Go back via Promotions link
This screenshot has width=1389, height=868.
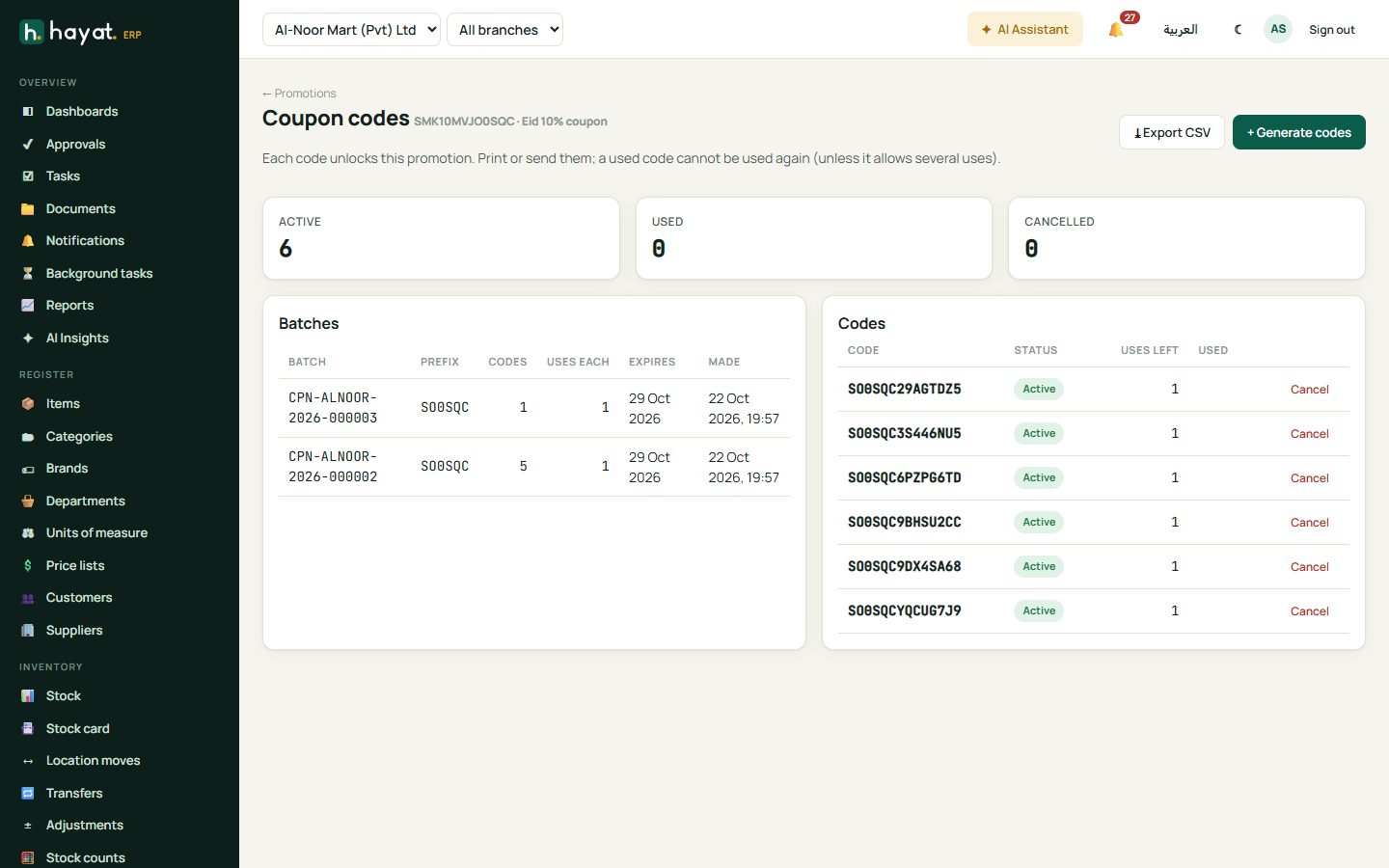[299, 94]
